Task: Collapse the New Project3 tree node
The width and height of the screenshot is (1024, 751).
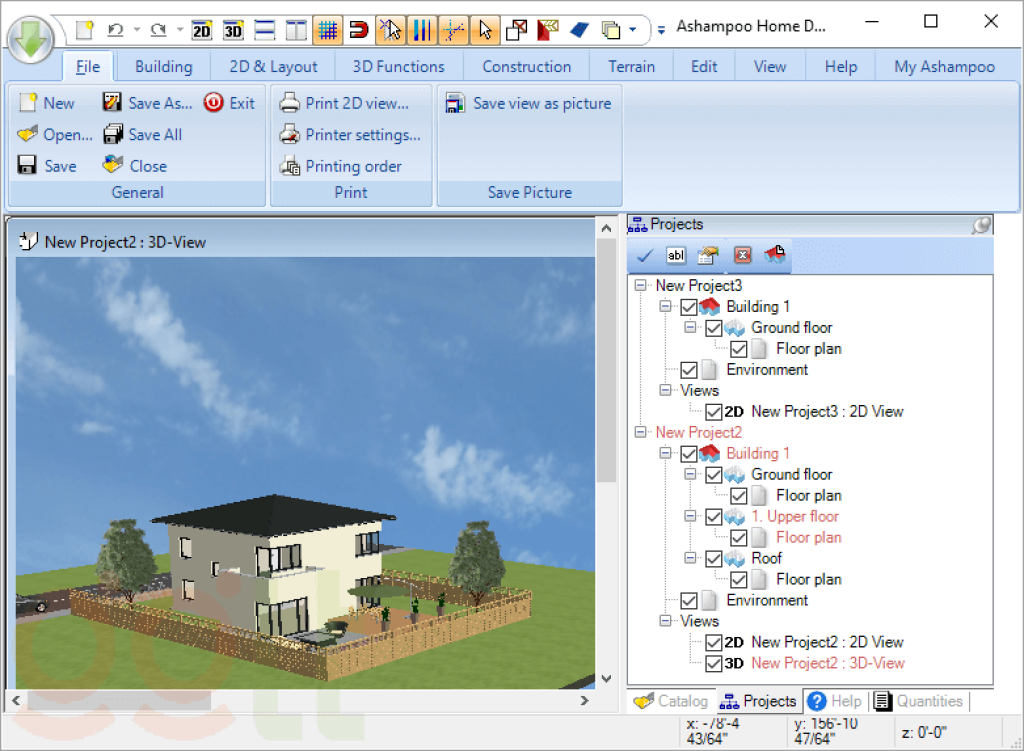Action: (x=641, y=286)
